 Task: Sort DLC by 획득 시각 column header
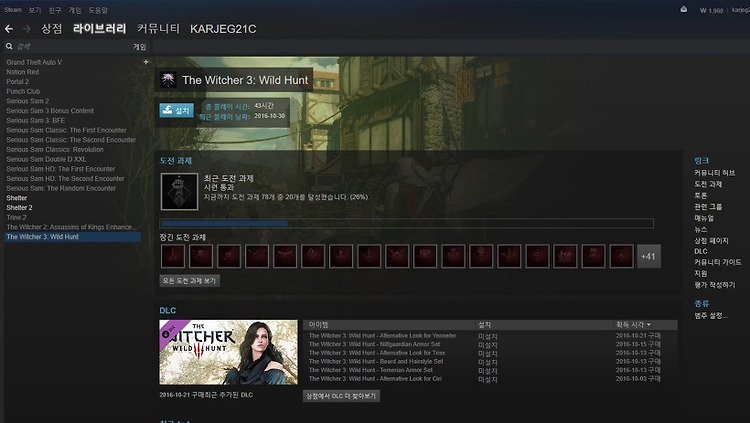click(x=633, y=325)
